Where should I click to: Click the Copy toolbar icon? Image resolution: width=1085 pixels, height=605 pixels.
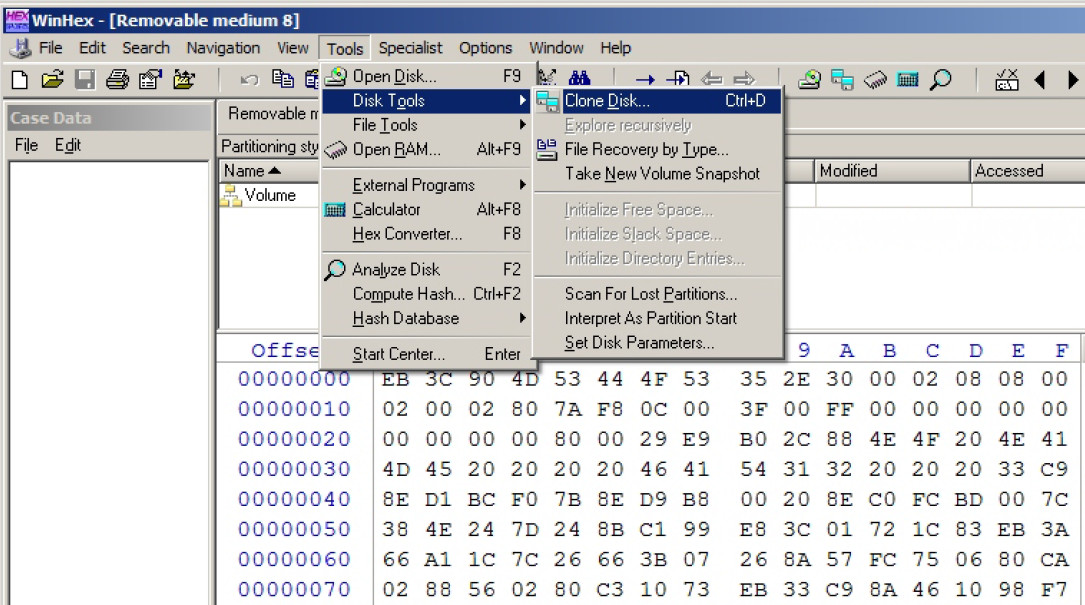(282, 80)
